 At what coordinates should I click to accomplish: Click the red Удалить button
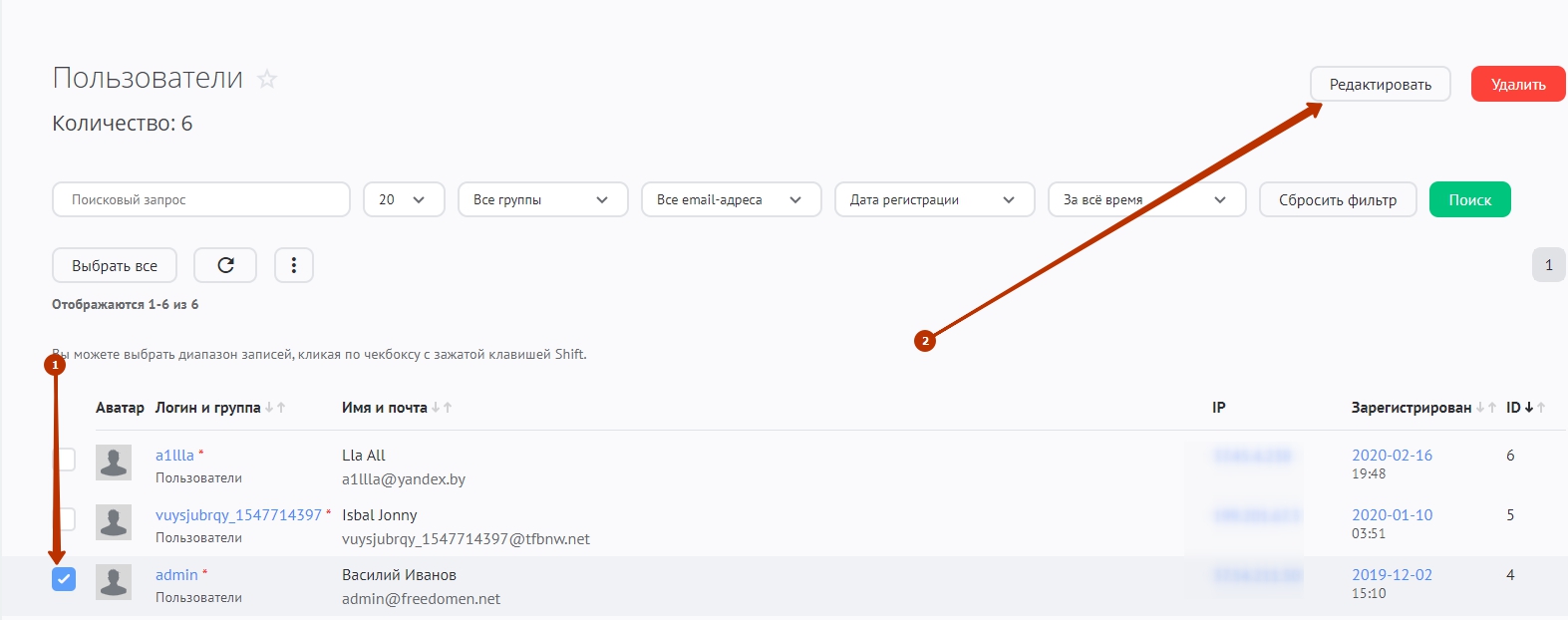pyautogui.click(x=1517, y=85)
